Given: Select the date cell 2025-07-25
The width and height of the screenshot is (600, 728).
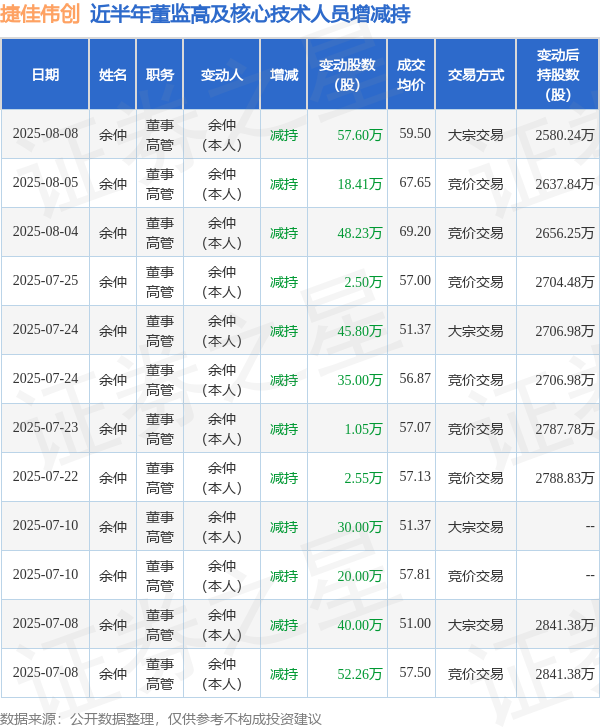Looking at the screenshot, I should [46, 281].
